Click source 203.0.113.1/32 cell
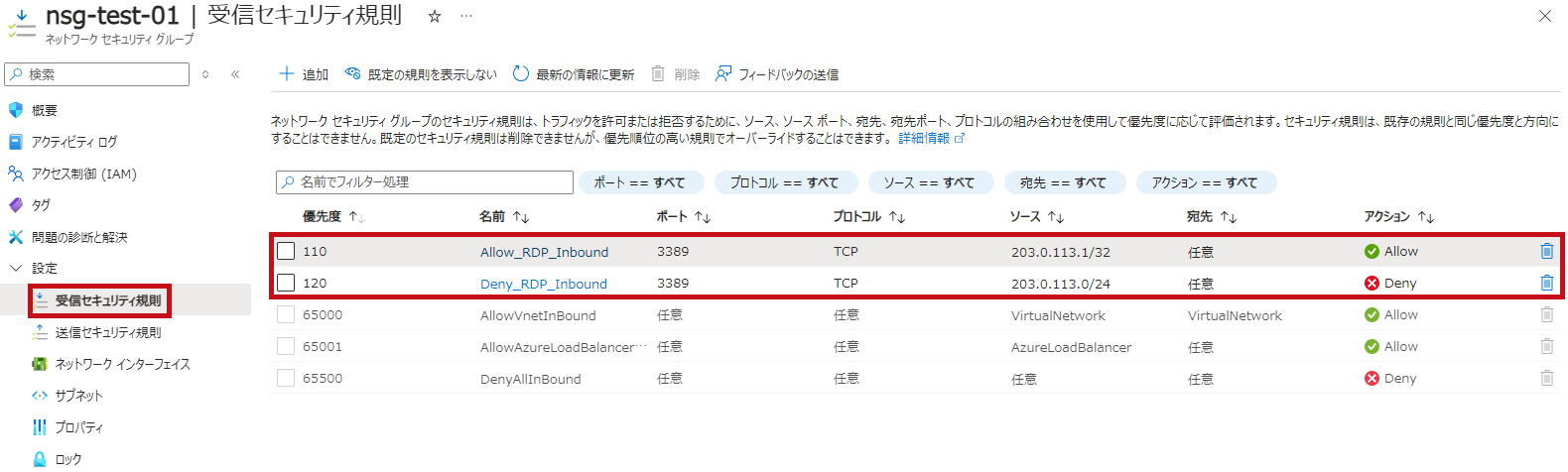1568x472 pixels. [x=1060, y=252]
